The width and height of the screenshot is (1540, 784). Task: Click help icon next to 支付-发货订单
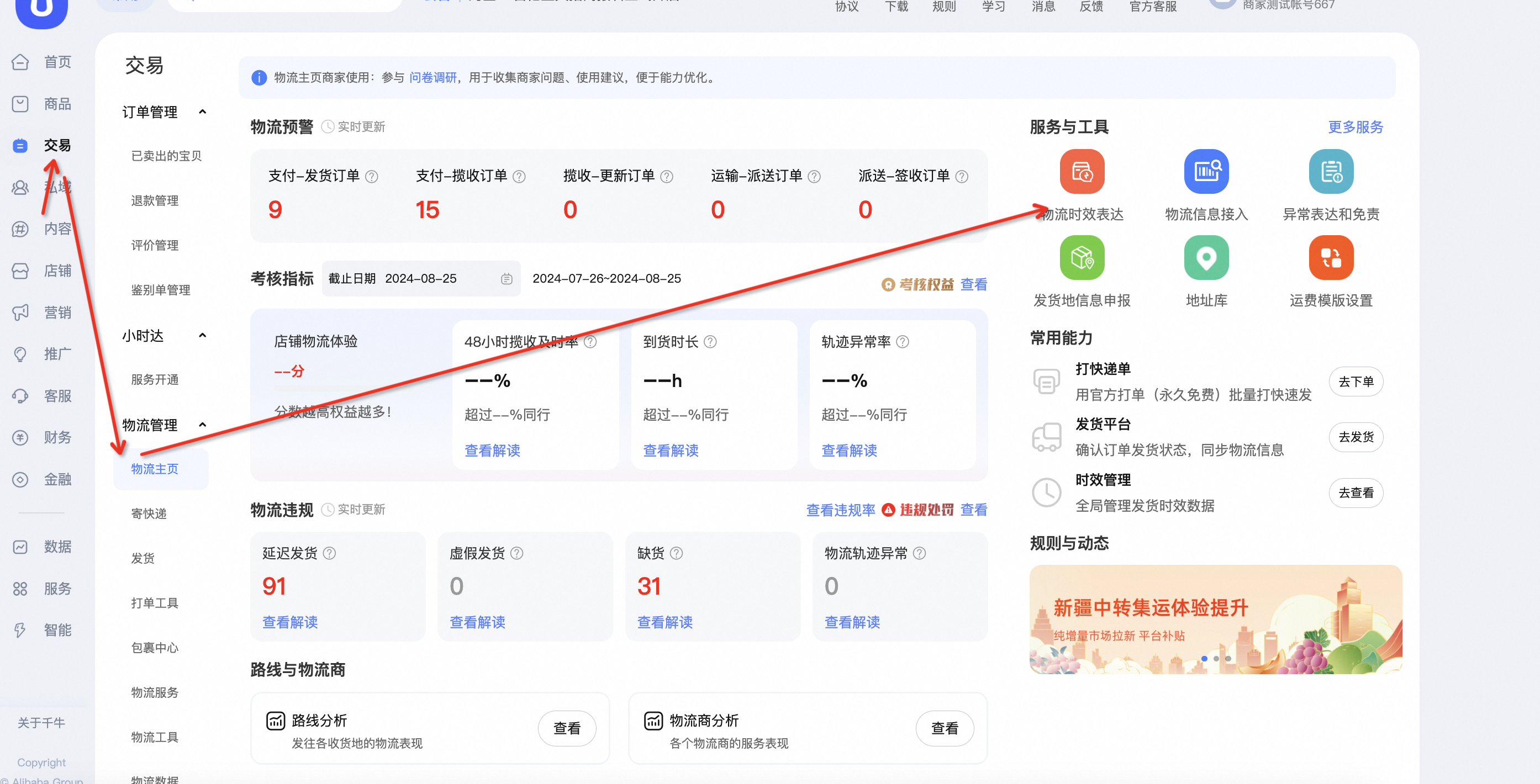pyautogui.click(x=371, y=177)
